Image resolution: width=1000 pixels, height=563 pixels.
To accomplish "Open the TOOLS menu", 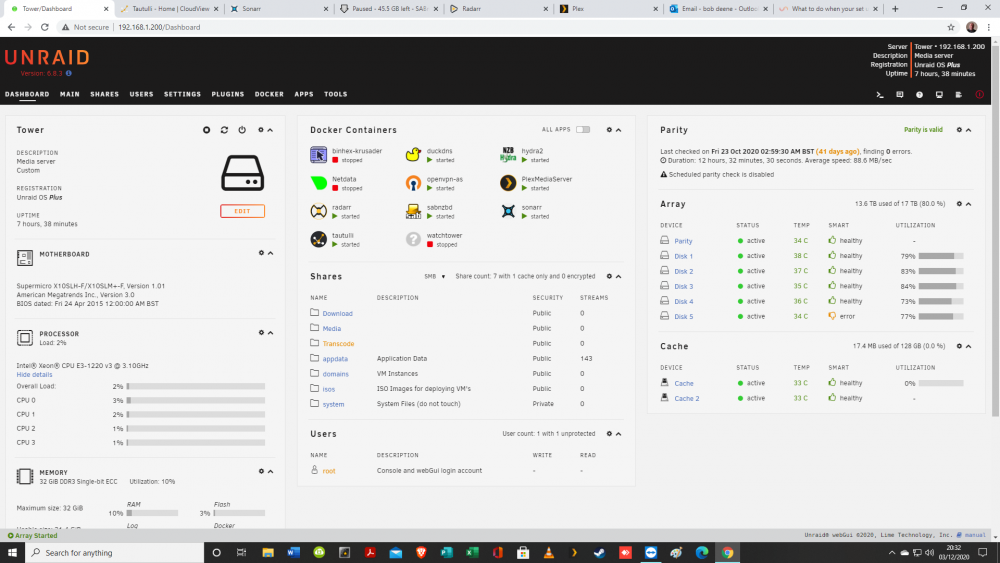I will [x=335, y=94].
